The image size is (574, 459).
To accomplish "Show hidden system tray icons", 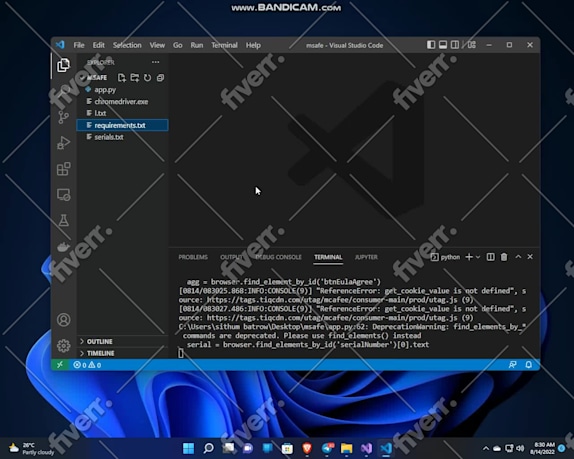I will pos(486,448).
